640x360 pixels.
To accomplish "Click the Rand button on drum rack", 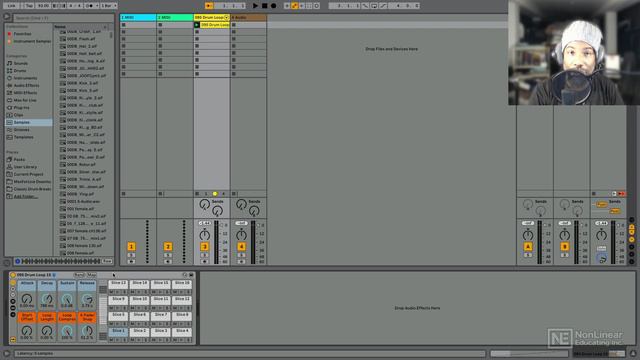I will (79, 275).
